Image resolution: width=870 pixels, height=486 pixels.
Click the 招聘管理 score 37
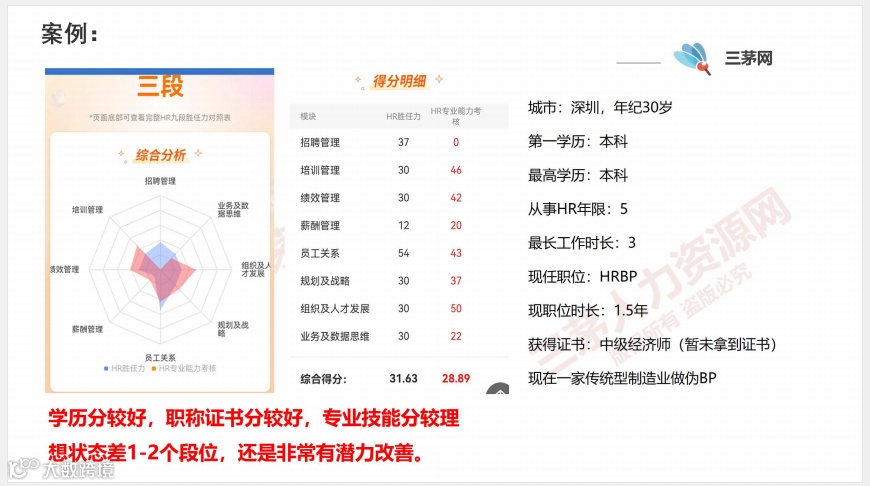(x=403, y=143)
